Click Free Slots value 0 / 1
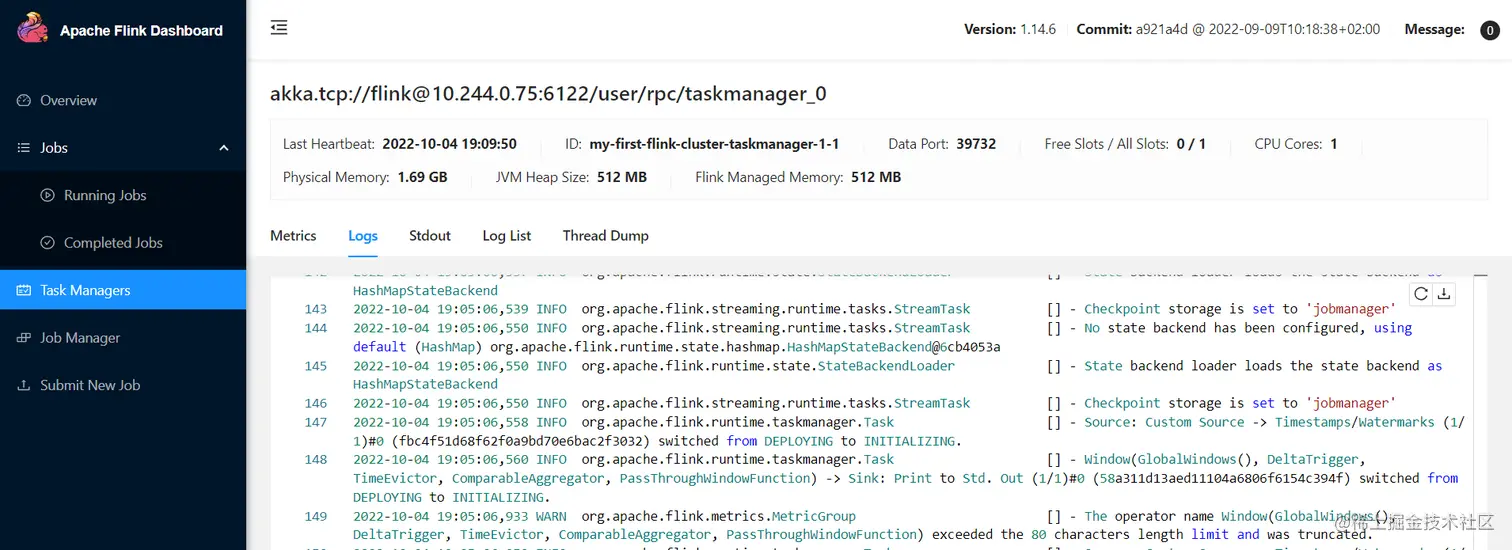The height and width of the screenshot is (550, 1512). pos(1191,144)
